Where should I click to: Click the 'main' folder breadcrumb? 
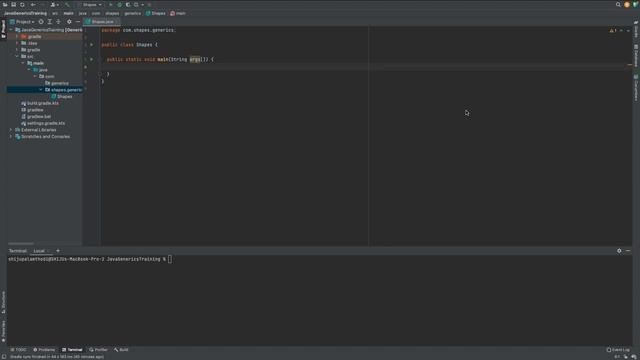tap(69, 13)
